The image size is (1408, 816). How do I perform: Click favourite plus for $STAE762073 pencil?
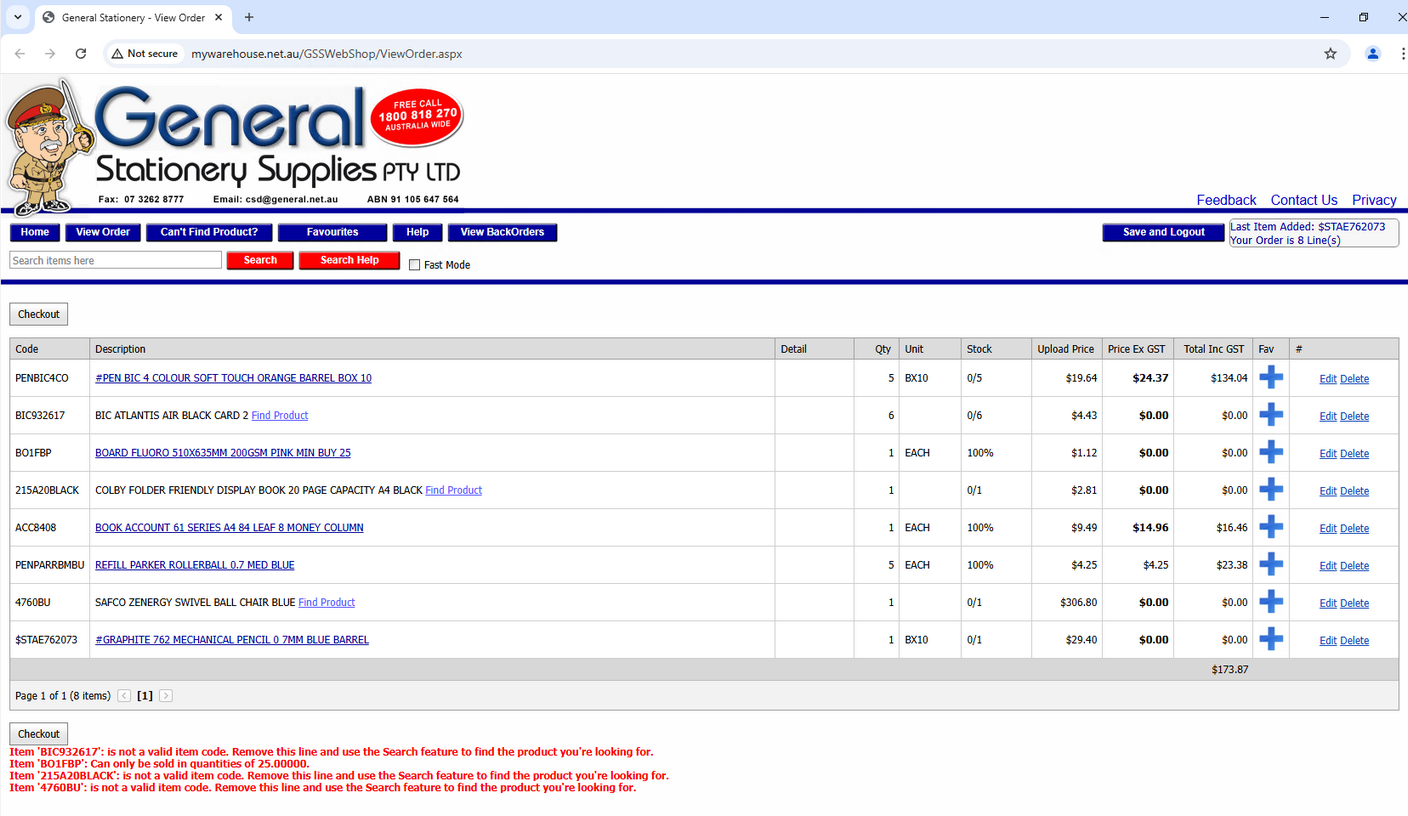(x=1270, y=639)
